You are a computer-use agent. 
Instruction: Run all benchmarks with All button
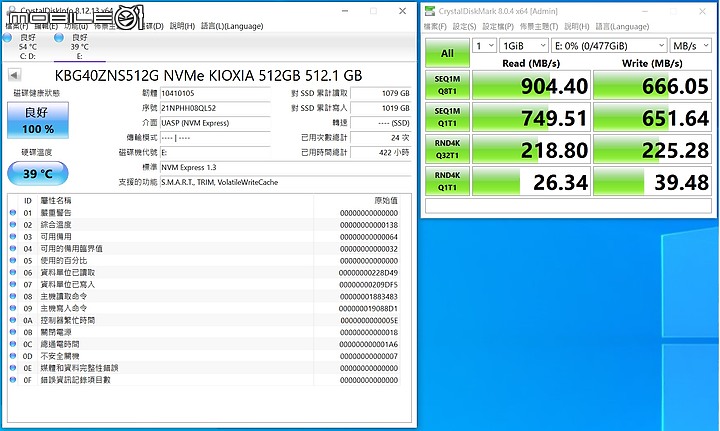[447, 53]
